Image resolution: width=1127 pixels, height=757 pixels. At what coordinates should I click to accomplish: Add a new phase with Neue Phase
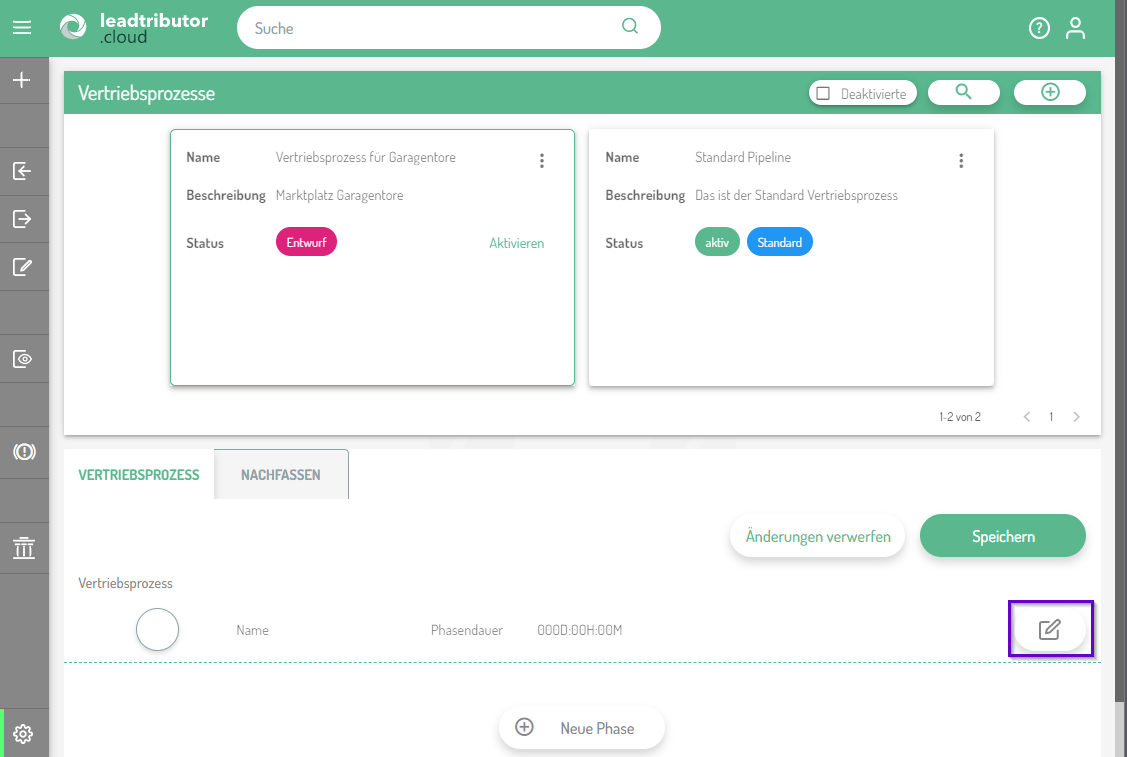[x=581, y=728]
